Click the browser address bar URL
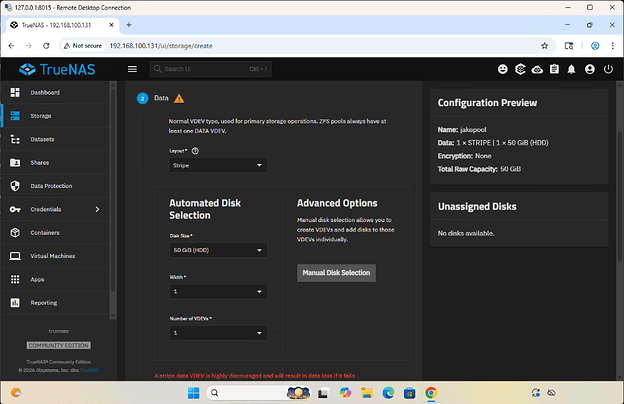Viewport: 624px width, 404px height. (161, 46)
